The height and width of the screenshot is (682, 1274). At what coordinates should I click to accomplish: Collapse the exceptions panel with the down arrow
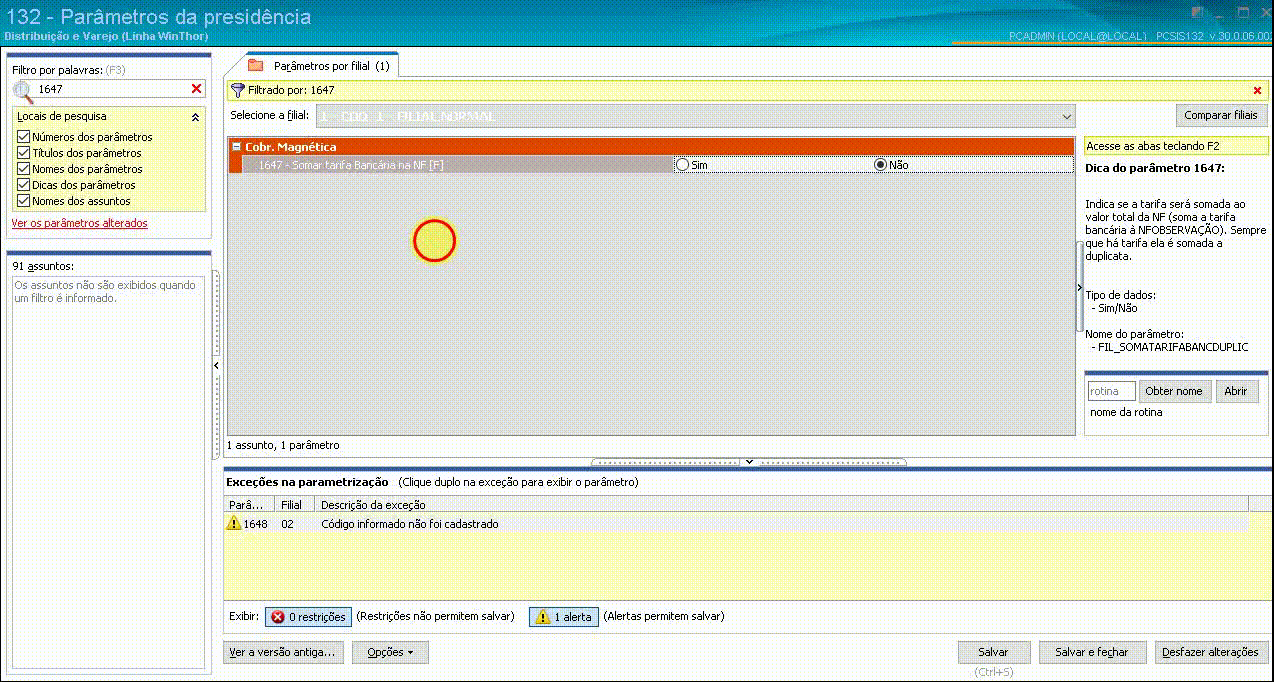click(749, 462)
